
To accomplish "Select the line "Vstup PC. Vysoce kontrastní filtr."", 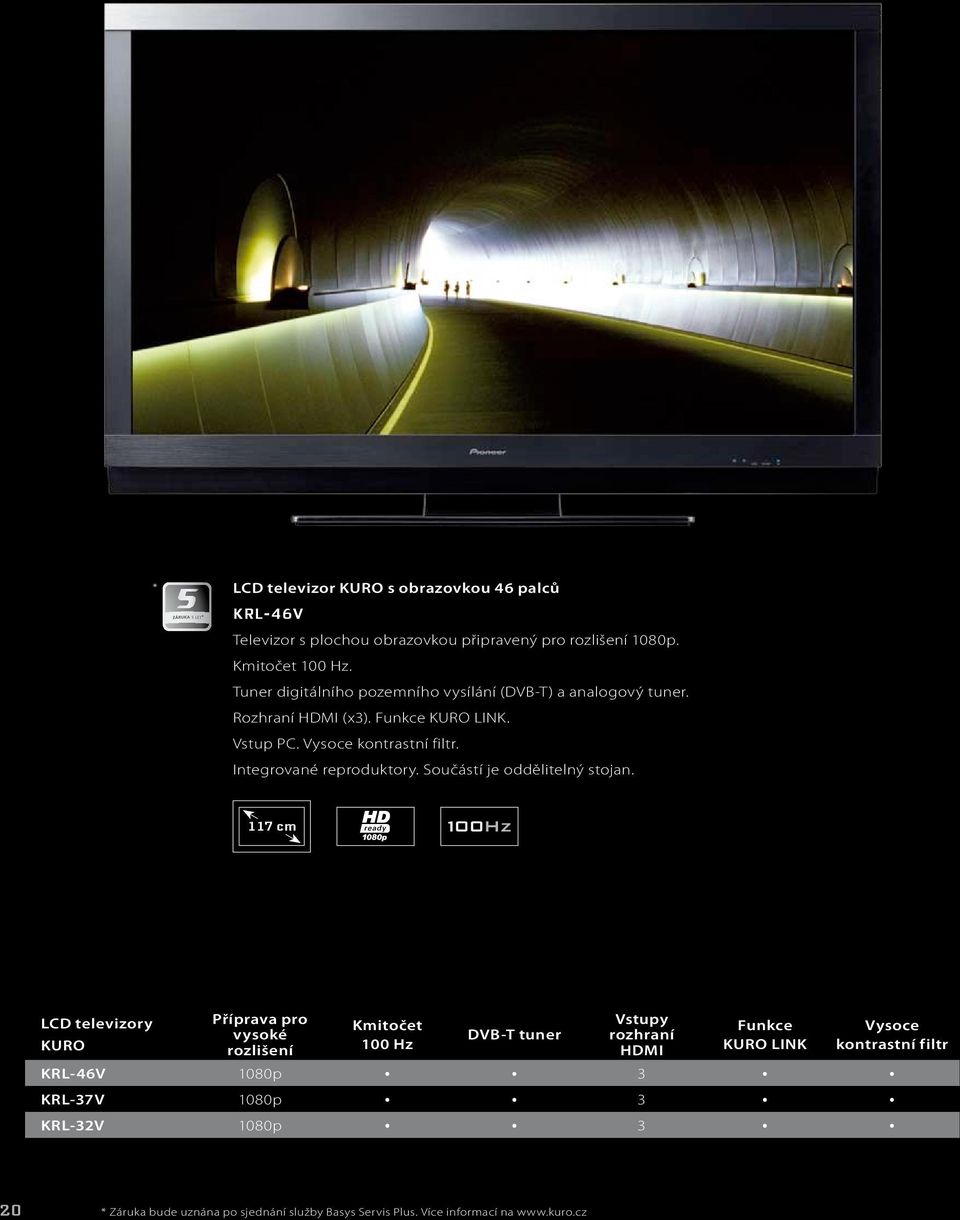I will (x=346, y=742).
